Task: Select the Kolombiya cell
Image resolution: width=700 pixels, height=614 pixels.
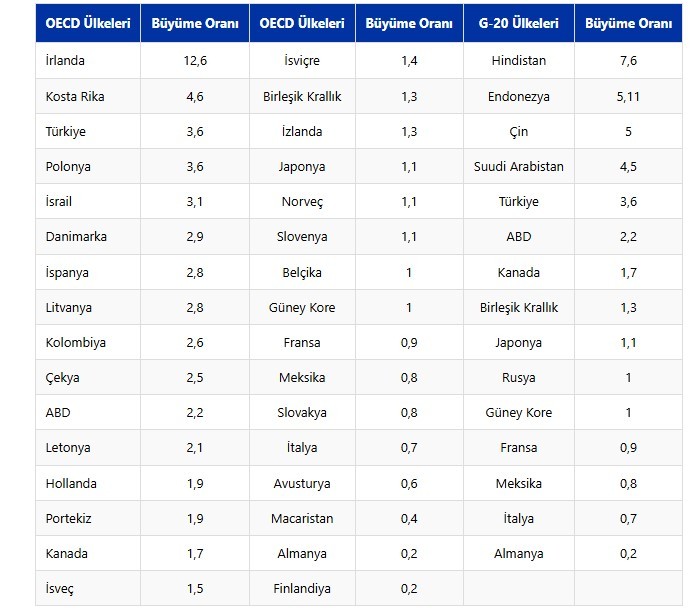Action: pyautogui.click(x=76, y=343)
